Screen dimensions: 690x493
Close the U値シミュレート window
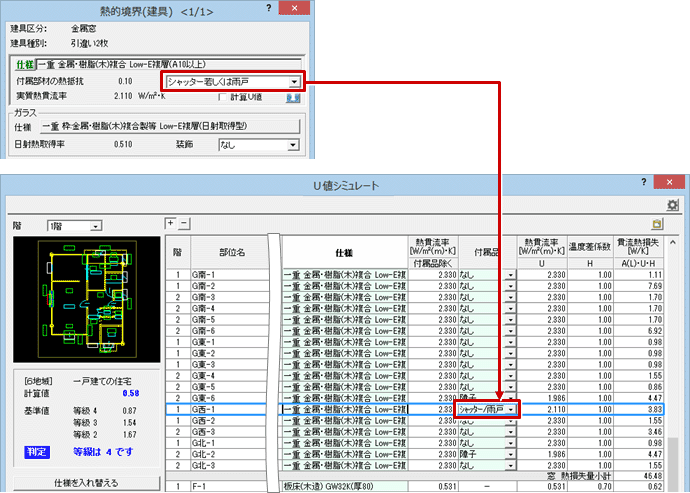pyautogui.click(x=669, y=182)
